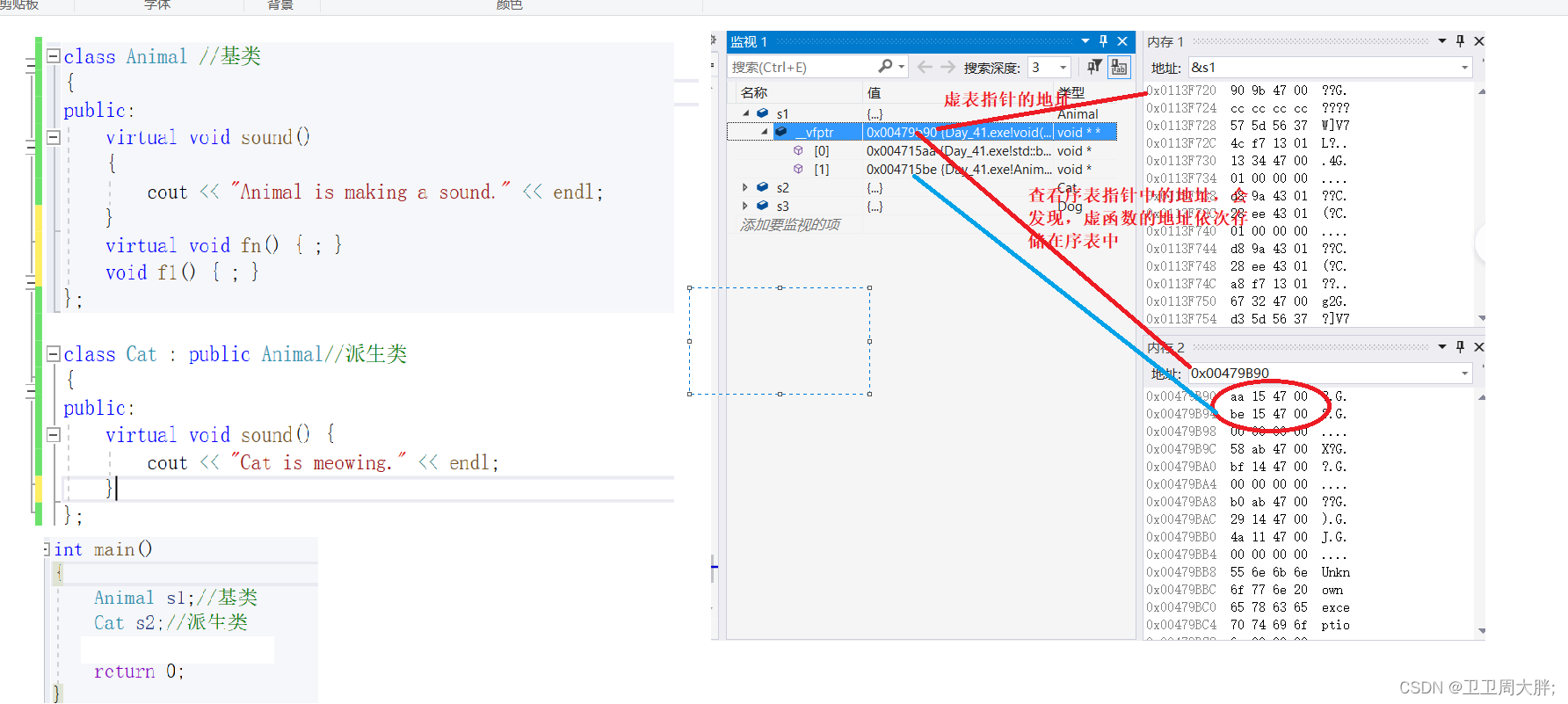The image size is (1568, 704).
Task: Expand the s2 watch variable
Action: [x=745, y=187]
